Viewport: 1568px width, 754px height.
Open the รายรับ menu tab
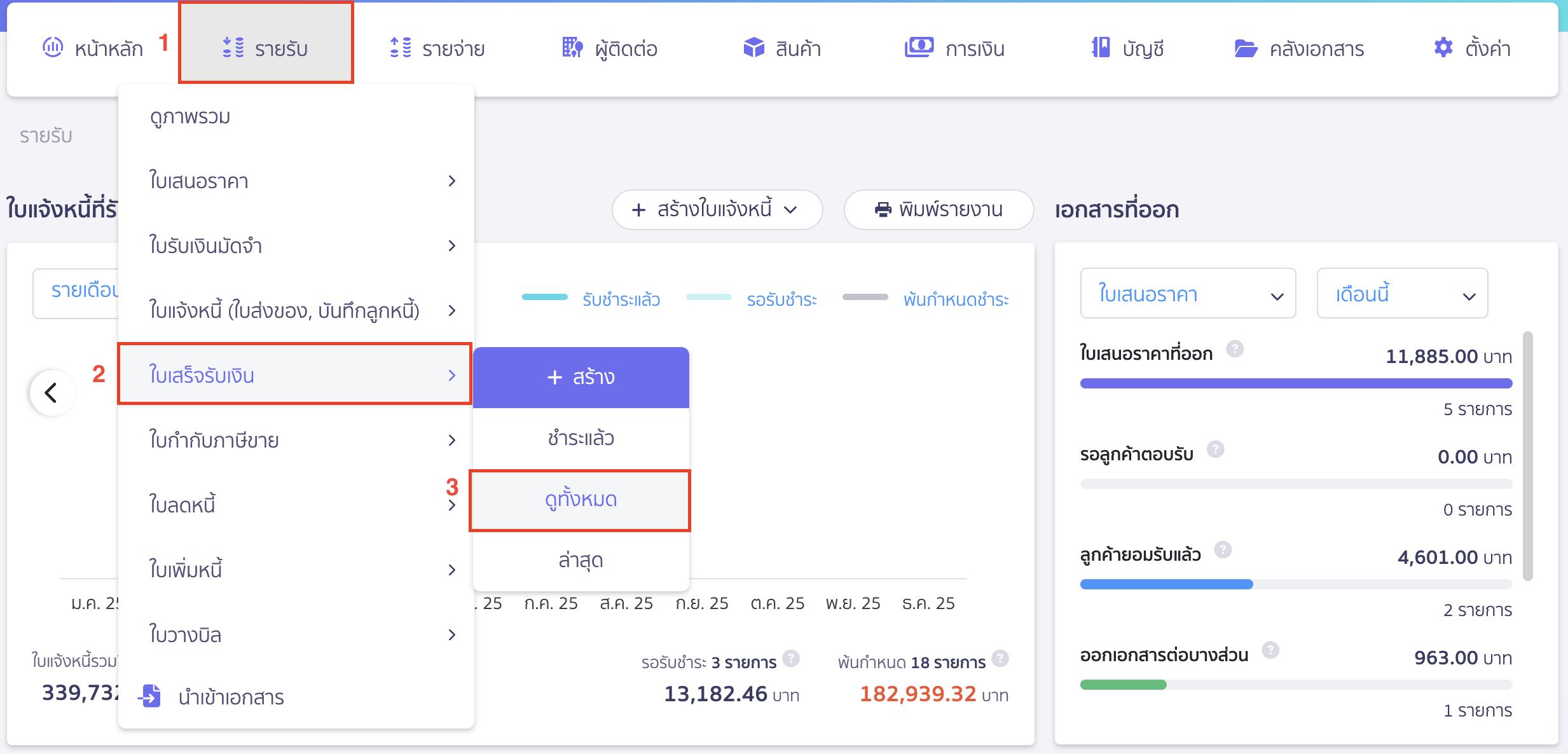266,43
